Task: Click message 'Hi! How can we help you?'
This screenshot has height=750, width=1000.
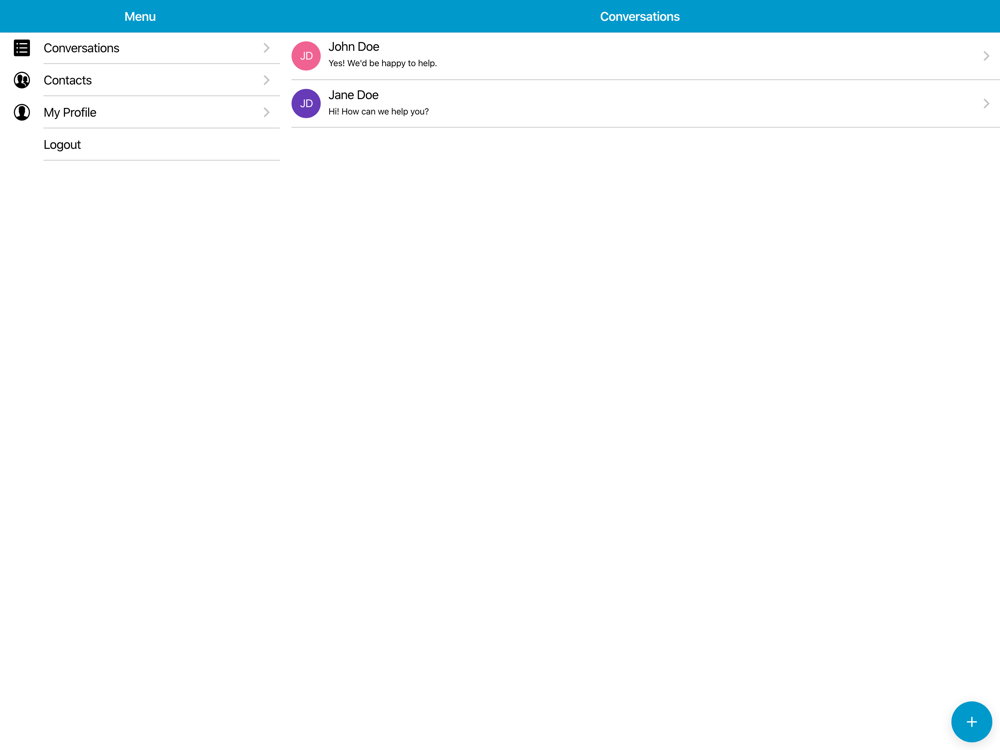Action: pyautogui.click(x=378, y=112)
